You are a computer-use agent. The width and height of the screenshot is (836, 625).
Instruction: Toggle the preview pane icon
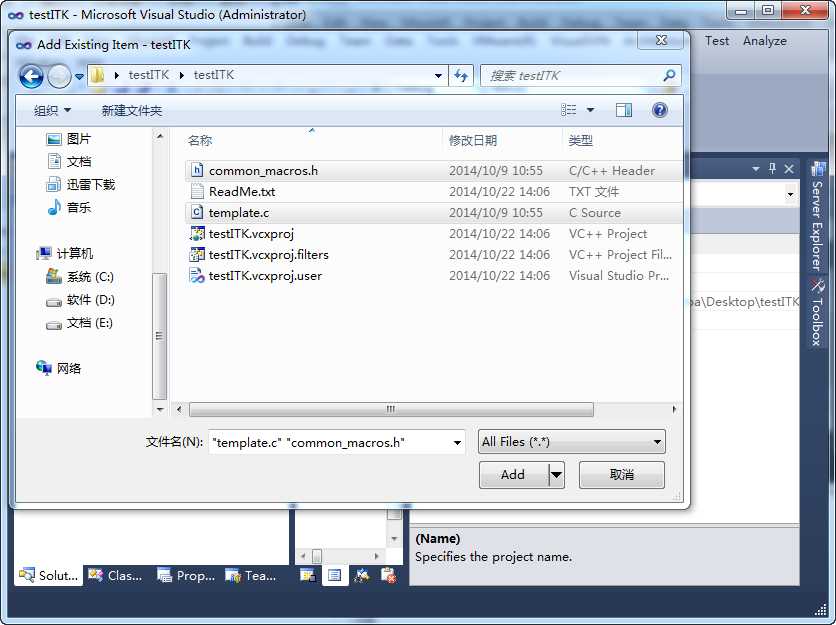624,110
